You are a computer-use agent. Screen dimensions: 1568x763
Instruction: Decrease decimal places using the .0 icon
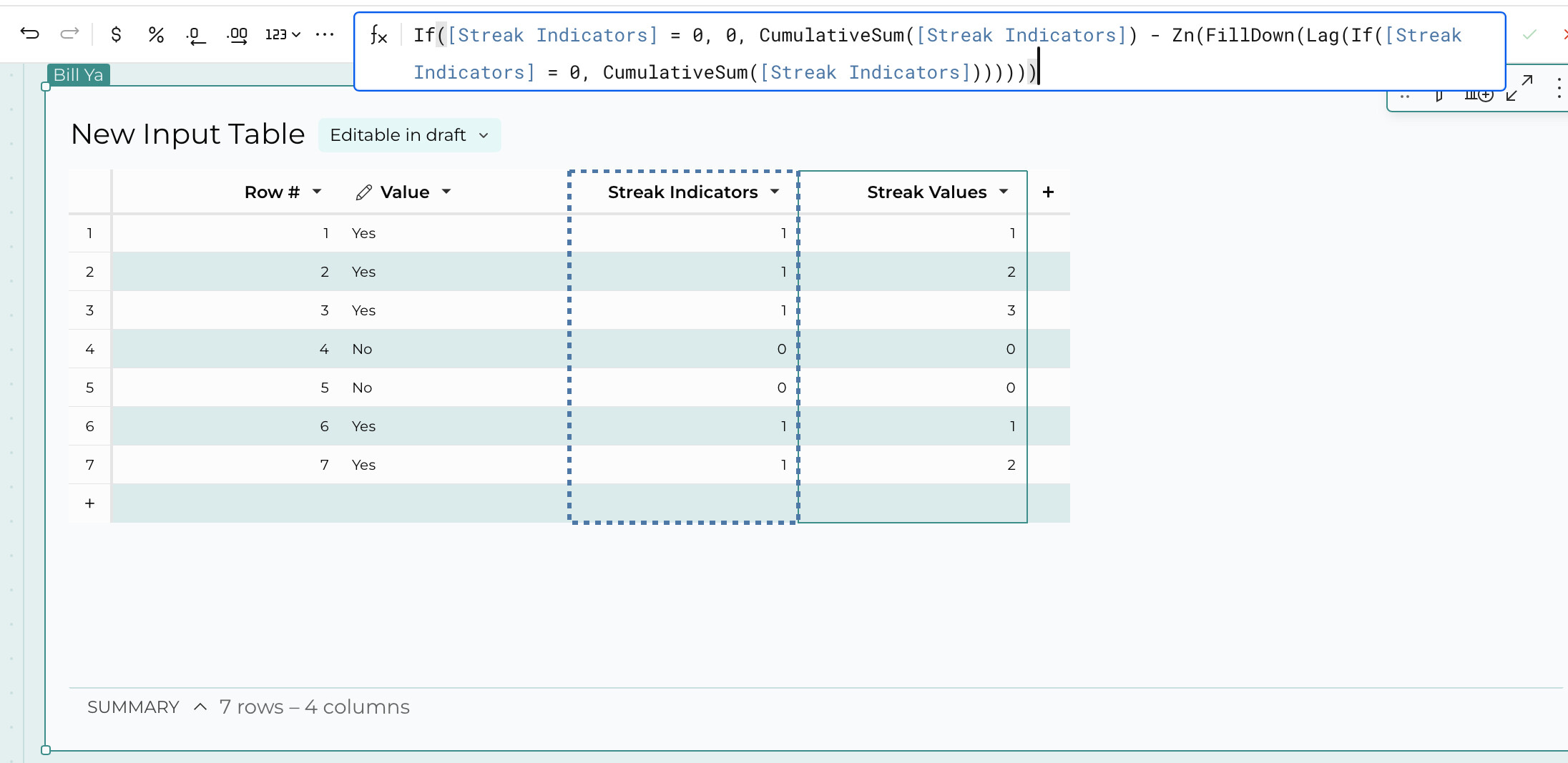click(x=195, y=35)
